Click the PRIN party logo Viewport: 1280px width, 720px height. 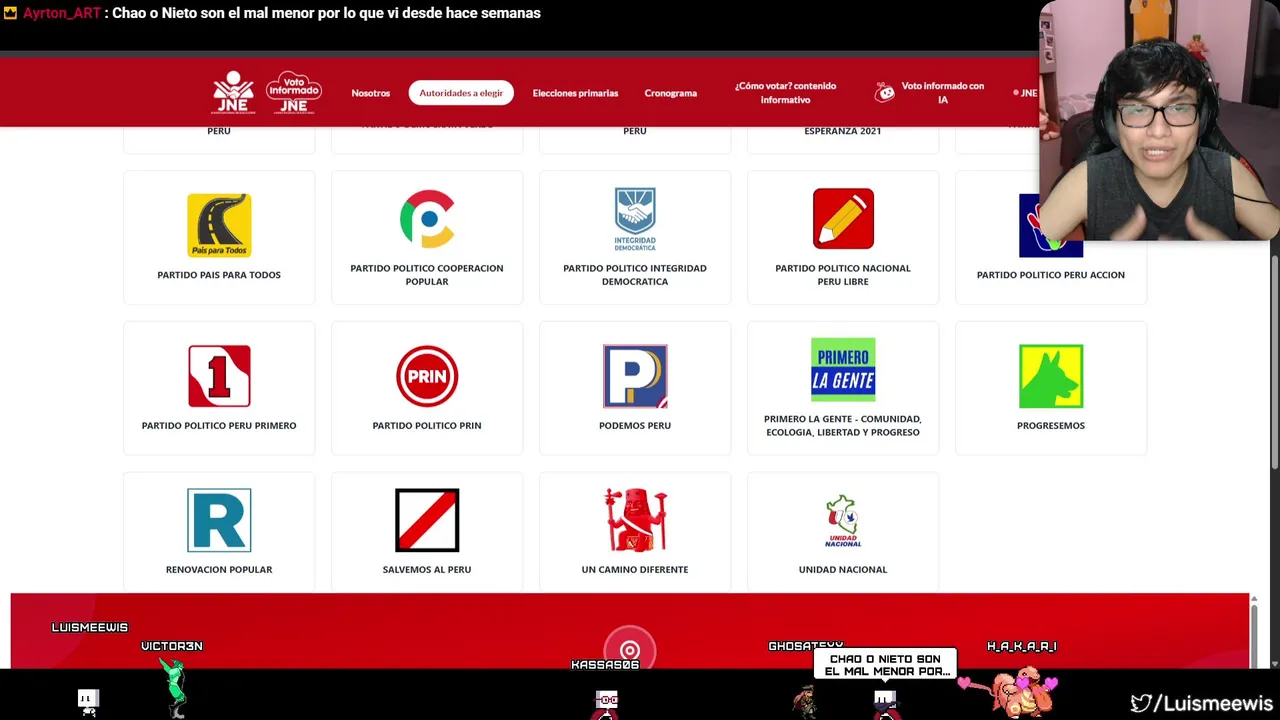[427, 376]
